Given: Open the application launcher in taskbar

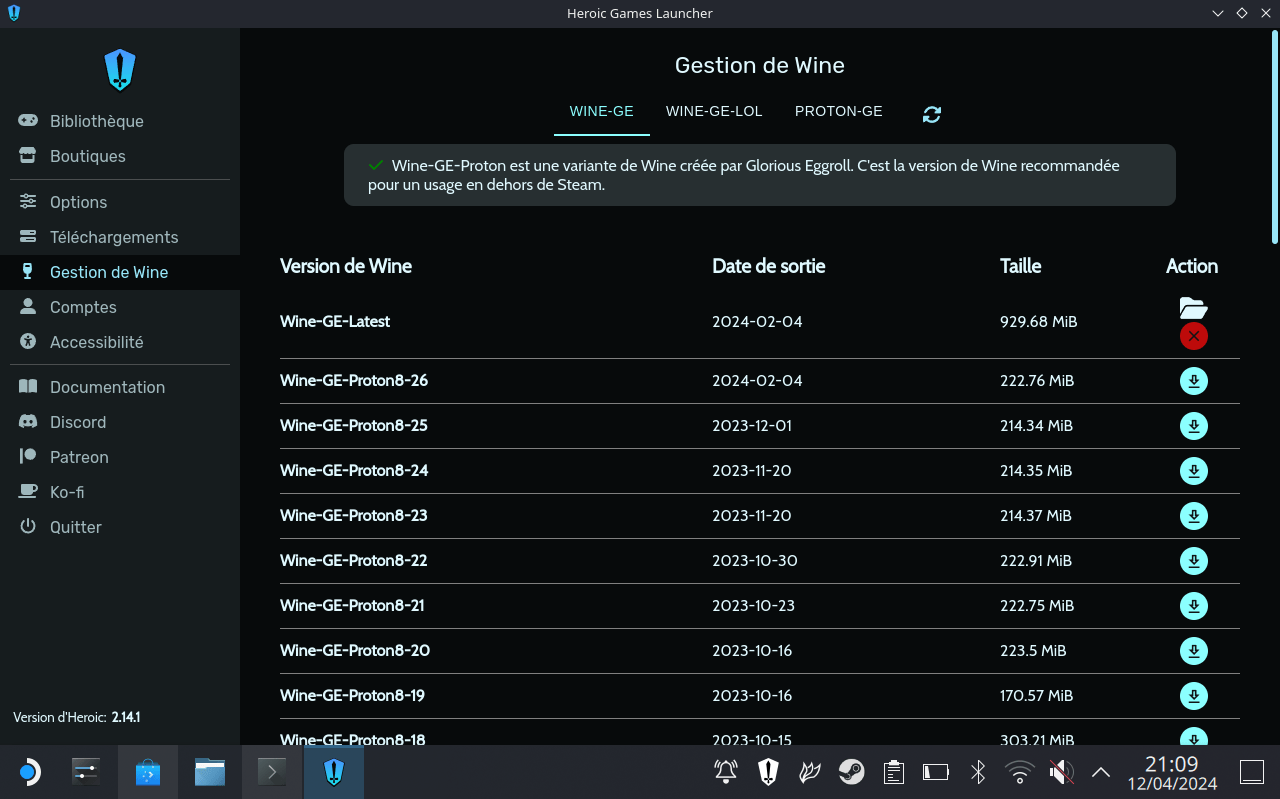Looking at the screenshot, I should pos(29,772).
